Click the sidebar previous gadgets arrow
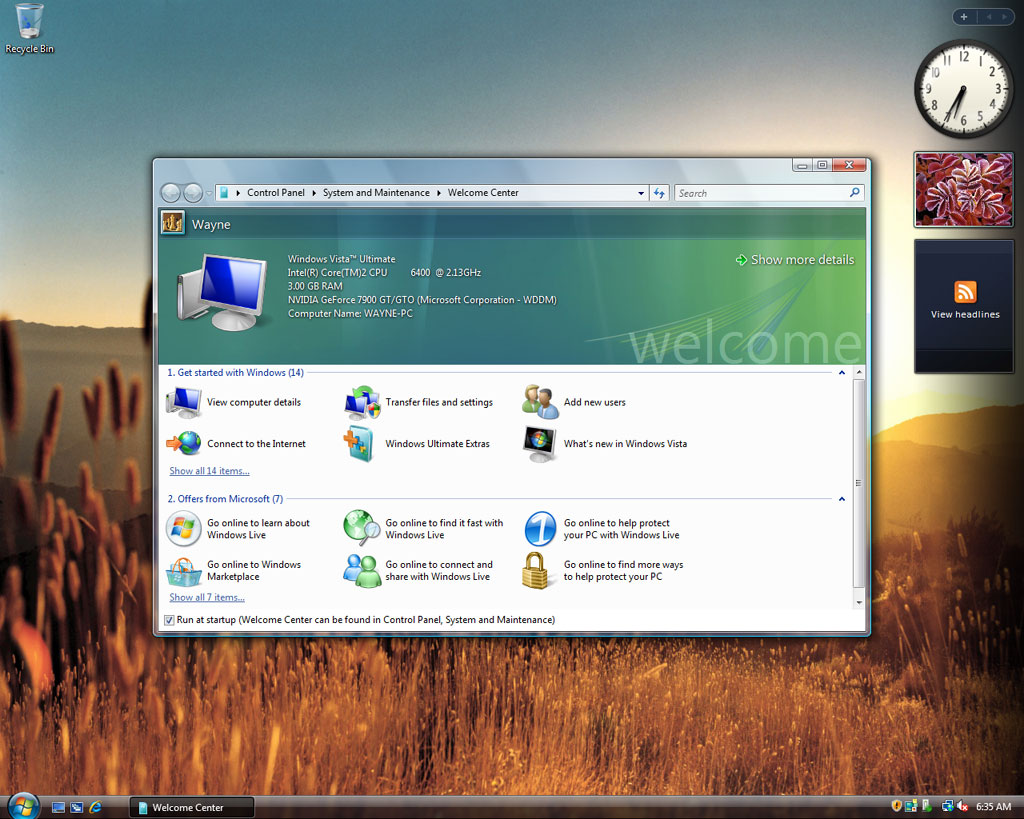This screenshot has height=819, width=1024. point(989,17)
